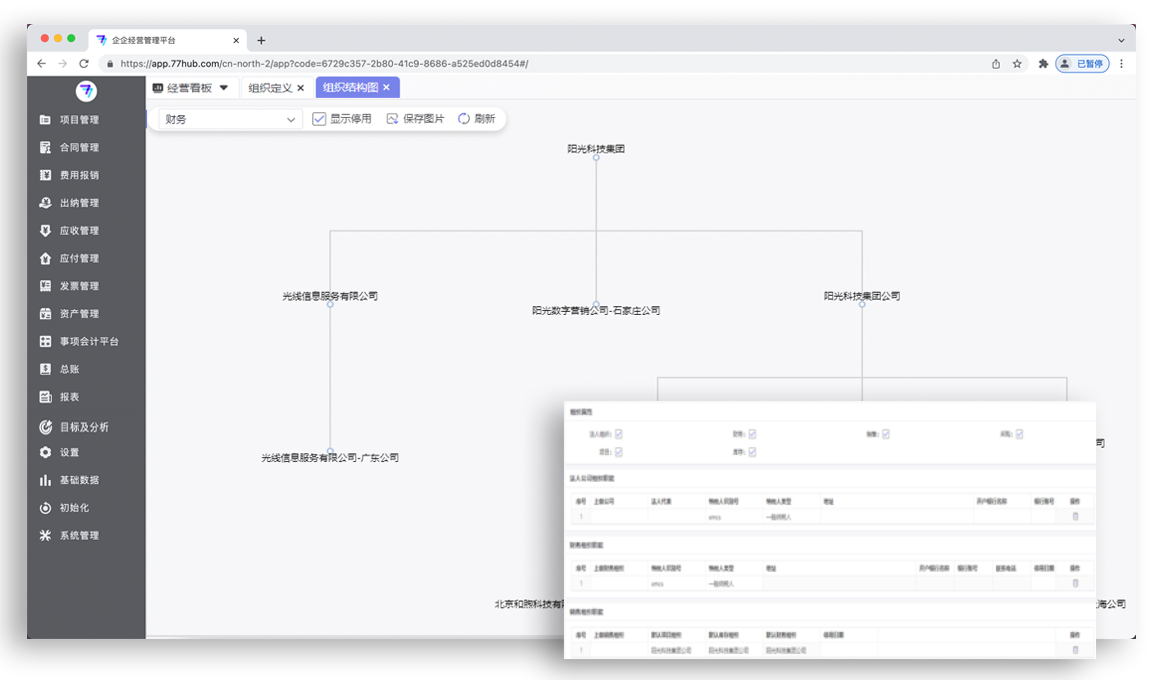Open 合同管理 module in sidebar

pos(78,148)
